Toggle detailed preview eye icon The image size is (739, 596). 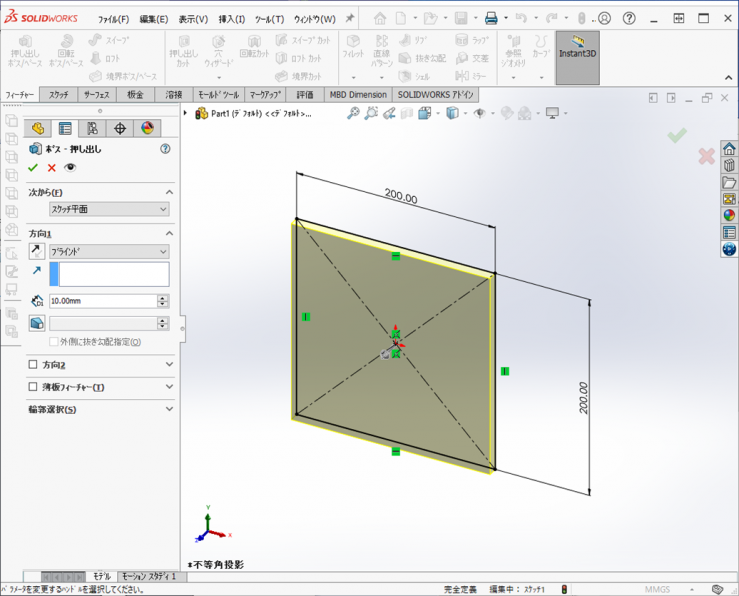(70, 167)
